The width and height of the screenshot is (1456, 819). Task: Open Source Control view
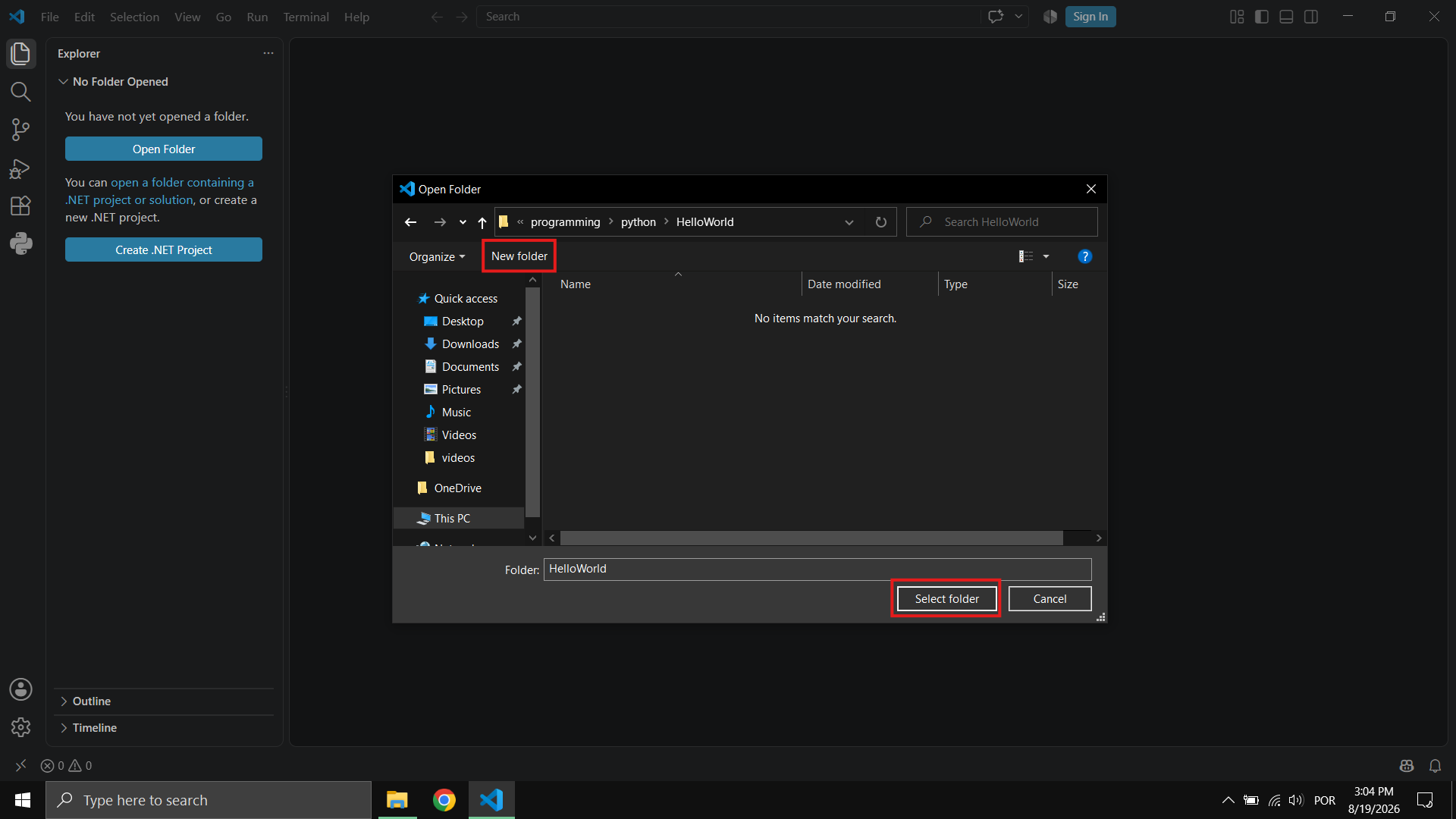coord(20,130)
